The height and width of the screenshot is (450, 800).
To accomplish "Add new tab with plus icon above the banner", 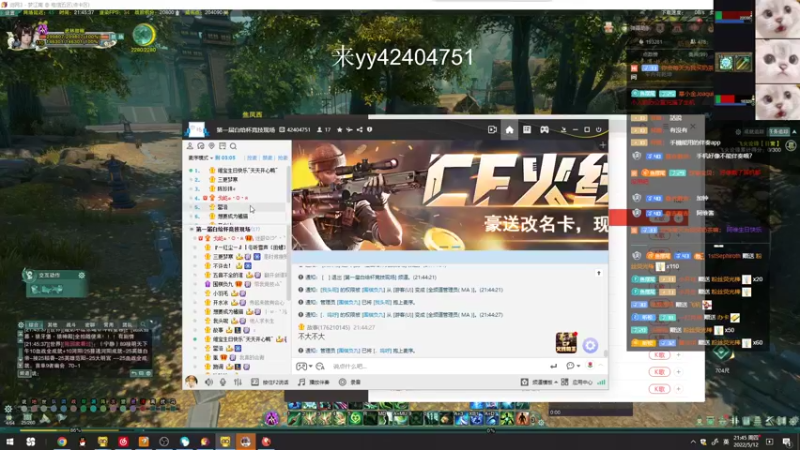I will (x=603, y=145).
